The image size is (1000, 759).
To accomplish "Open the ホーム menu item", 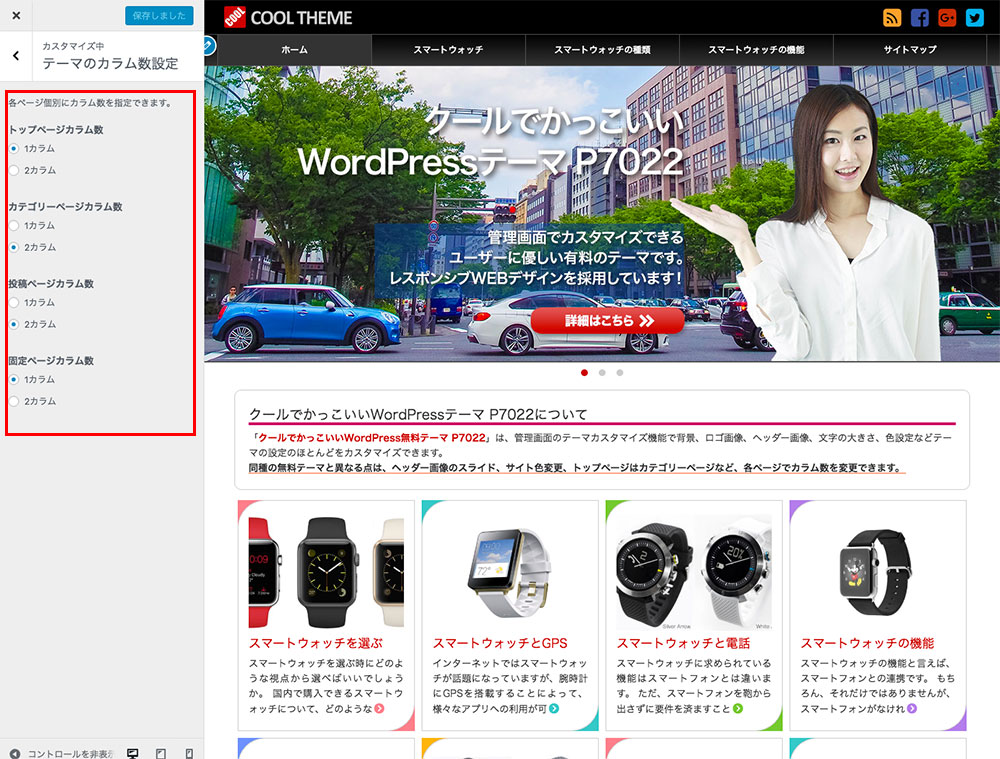I will (295, 50).
